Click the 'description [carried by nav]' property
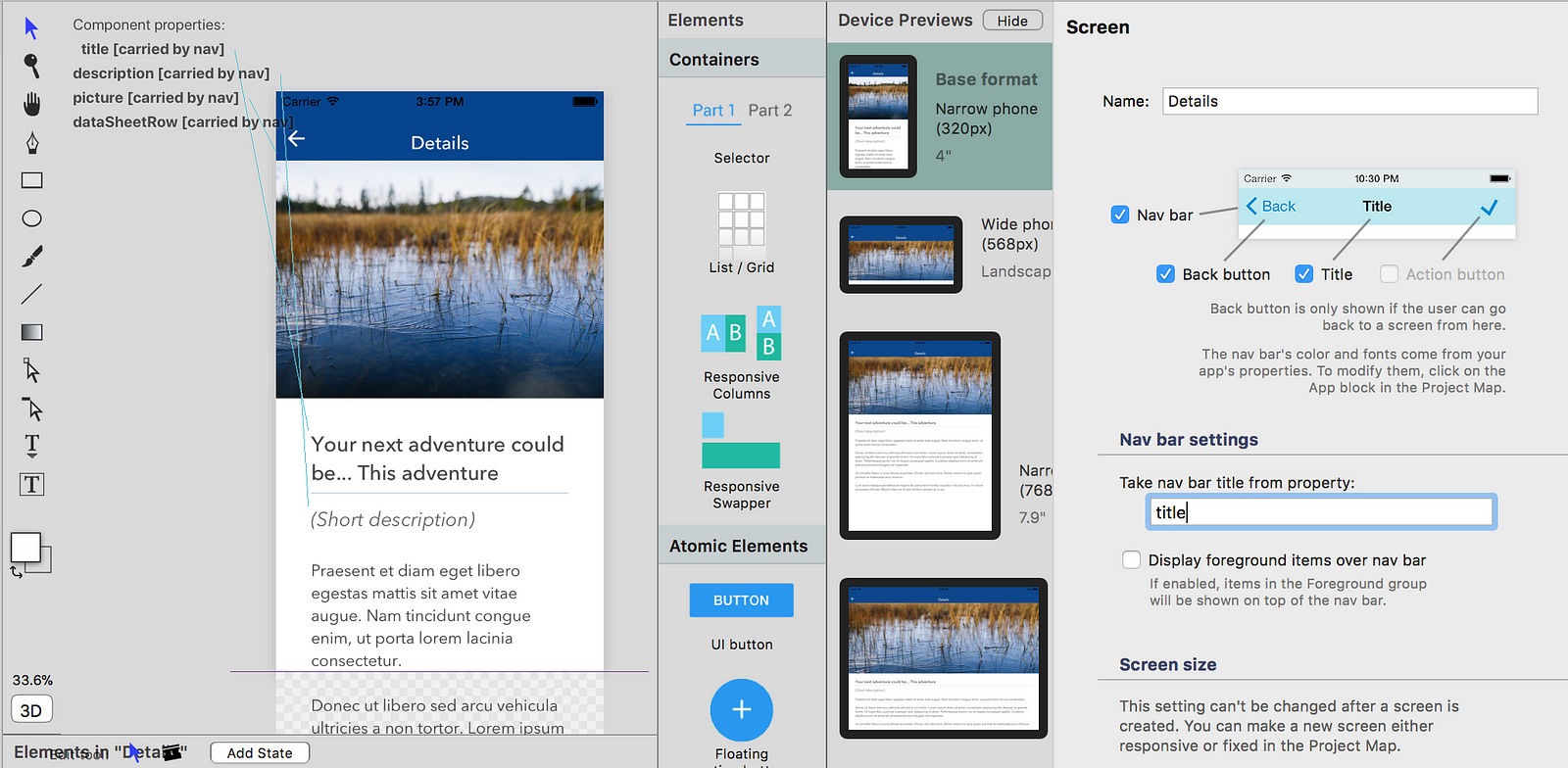Screen dimensions: 1568x768 click(171, 73)
